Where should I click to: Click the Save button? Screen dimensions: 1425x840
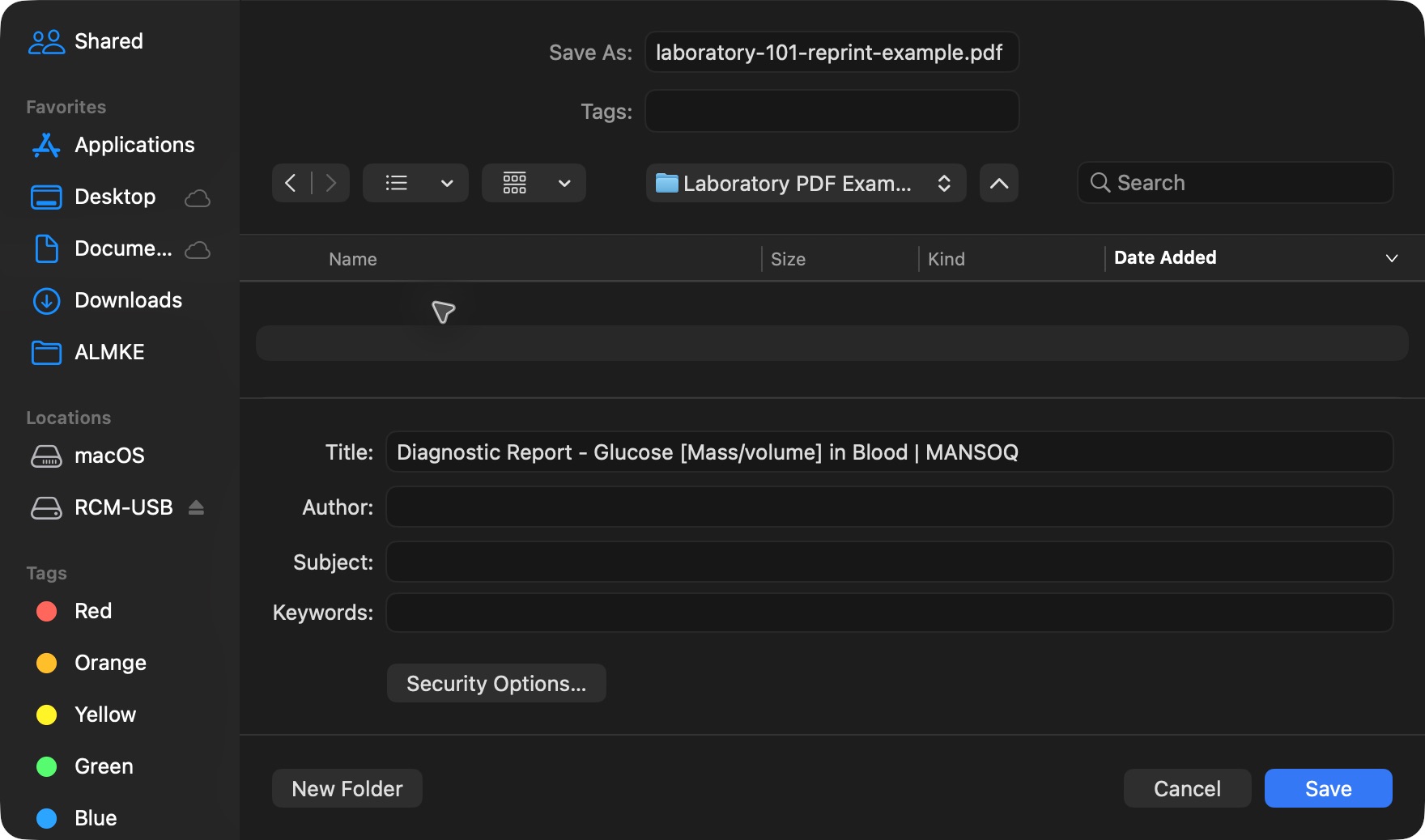[x=1329, y=788]
